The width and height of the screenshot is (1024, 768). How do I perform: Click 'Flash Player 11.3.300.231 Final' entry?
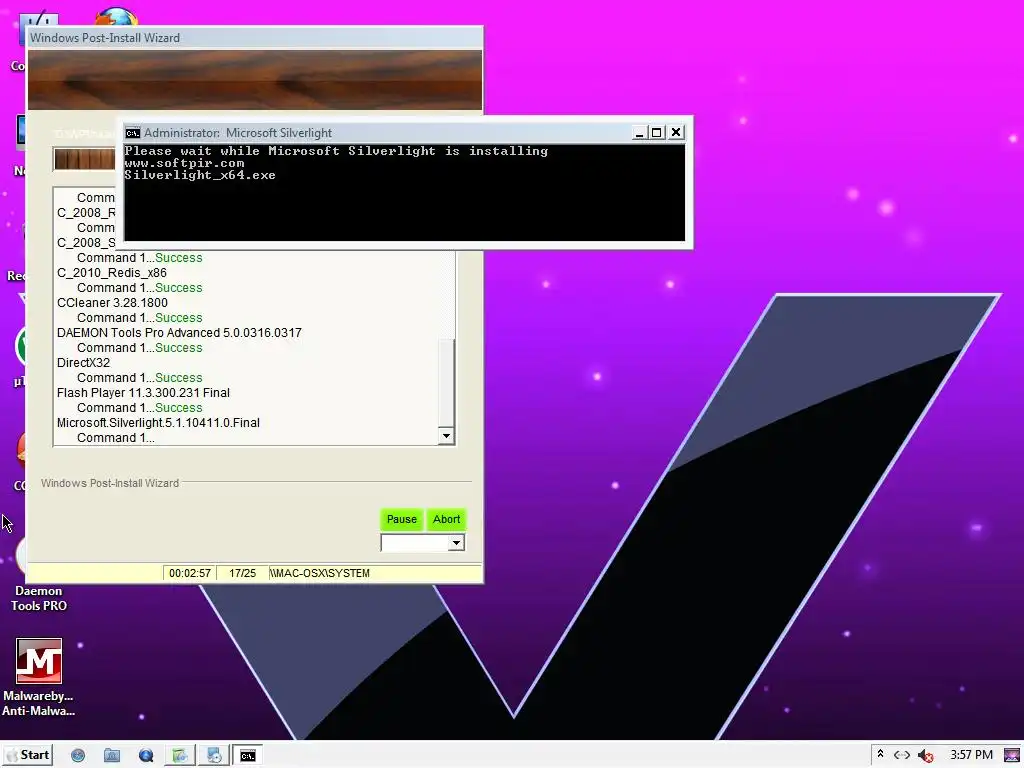143,393
